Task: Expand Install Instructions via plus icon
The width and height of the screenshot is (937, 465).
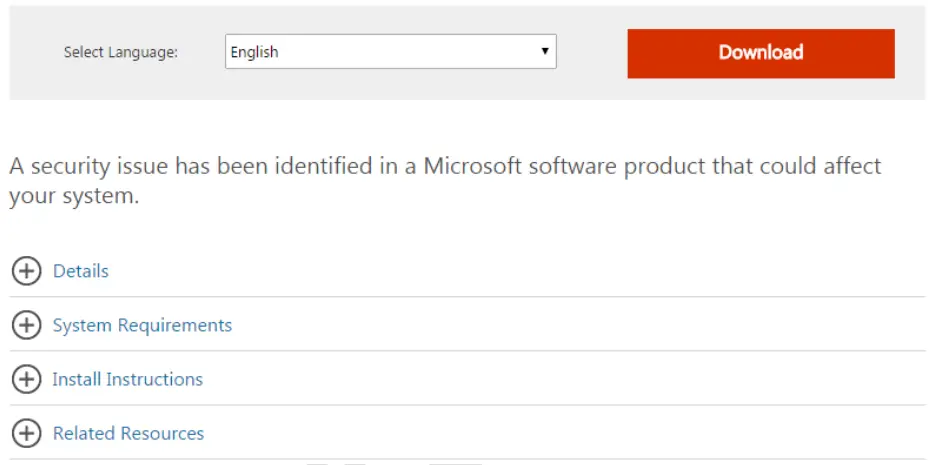Action: point(26,379)
